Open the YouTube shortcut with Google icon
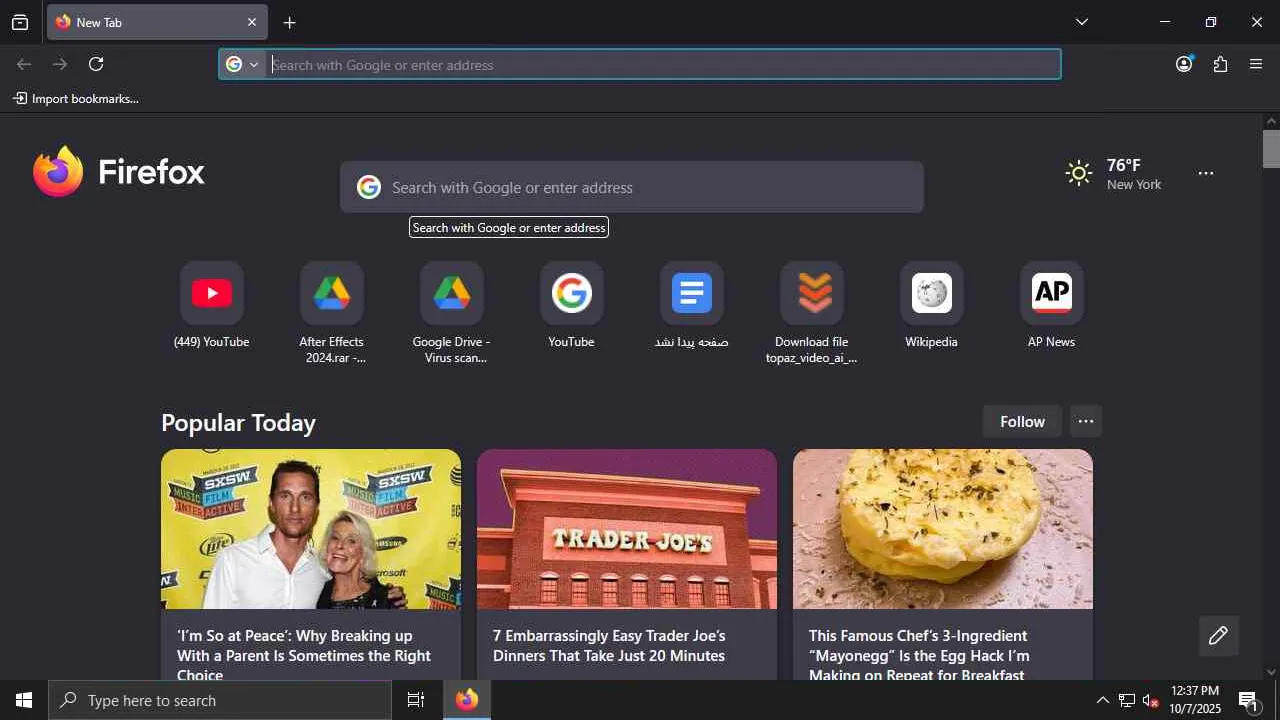This screenshot has width=1280, height=720. pyautogui.click(x=572, y=306)
